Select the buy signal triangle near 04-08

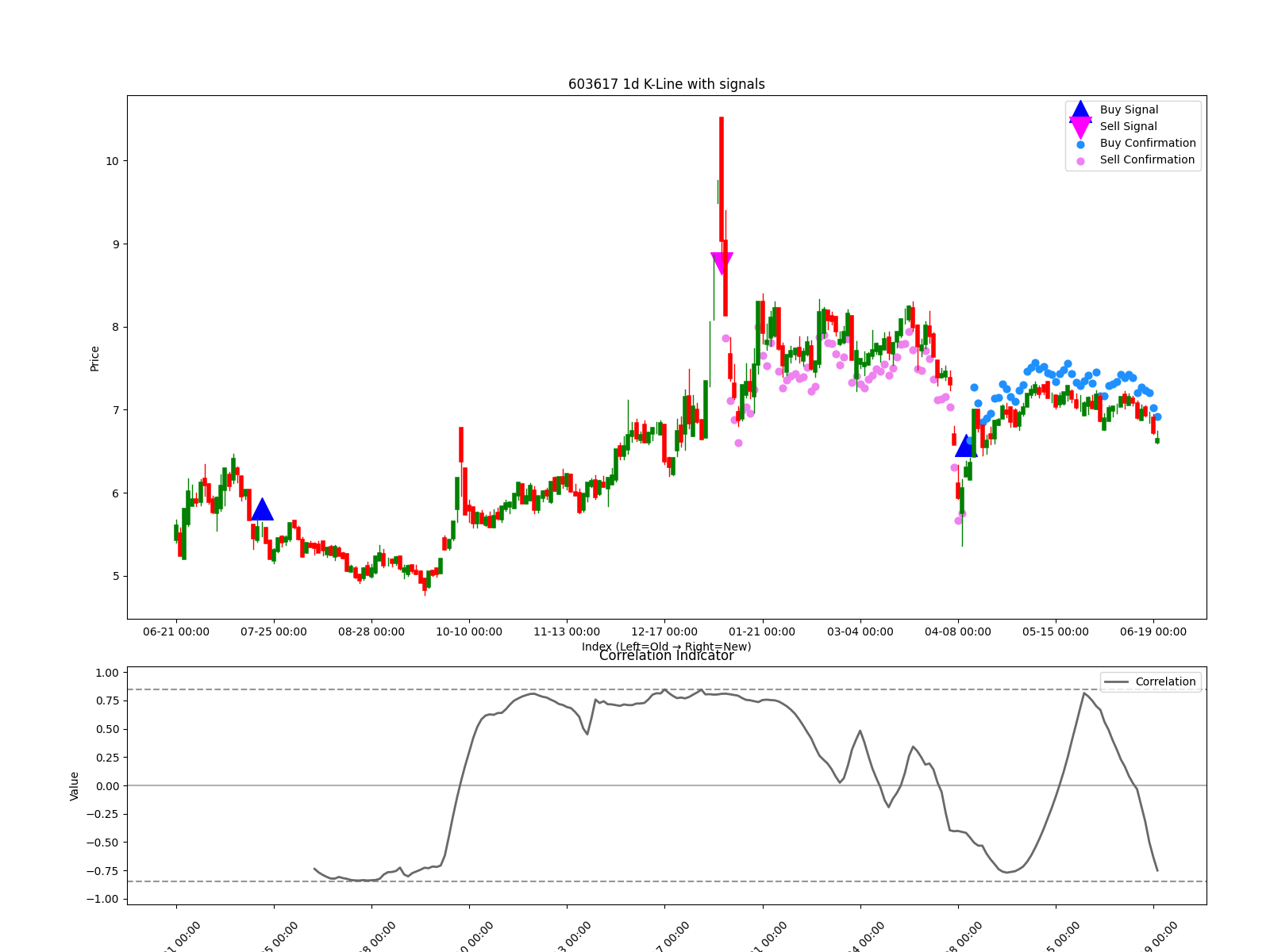(965, 446)
